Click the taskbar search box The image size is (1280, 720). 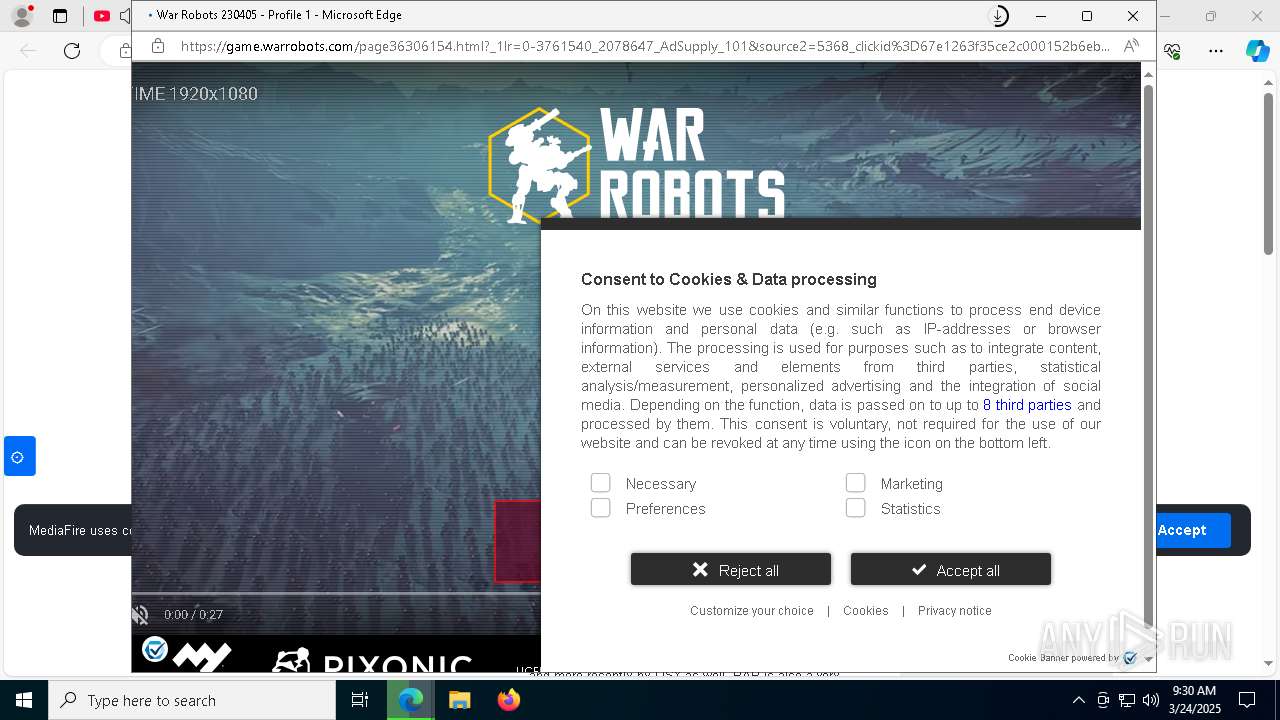[x=192, y=700]
